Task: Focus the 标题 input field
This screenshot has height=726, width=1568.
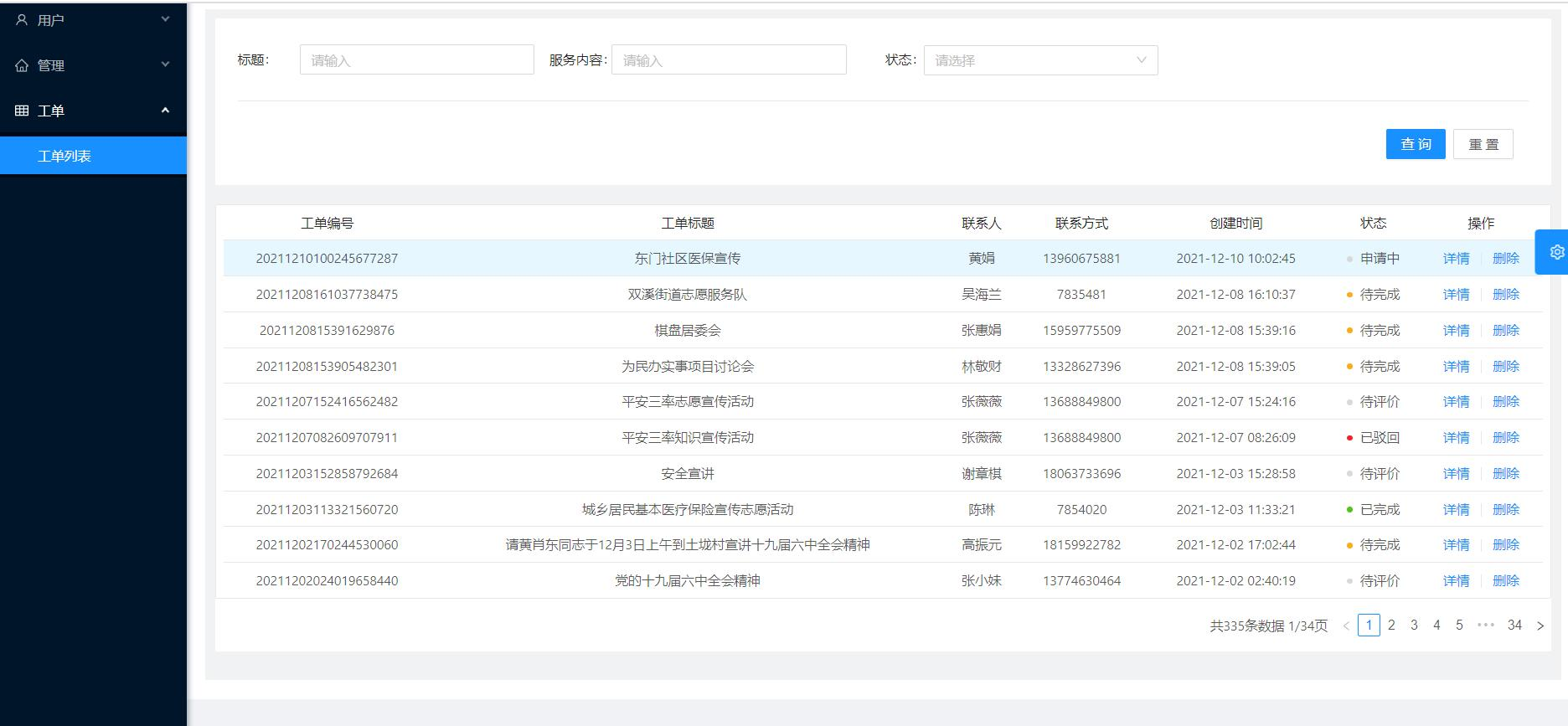Action: 416,60
